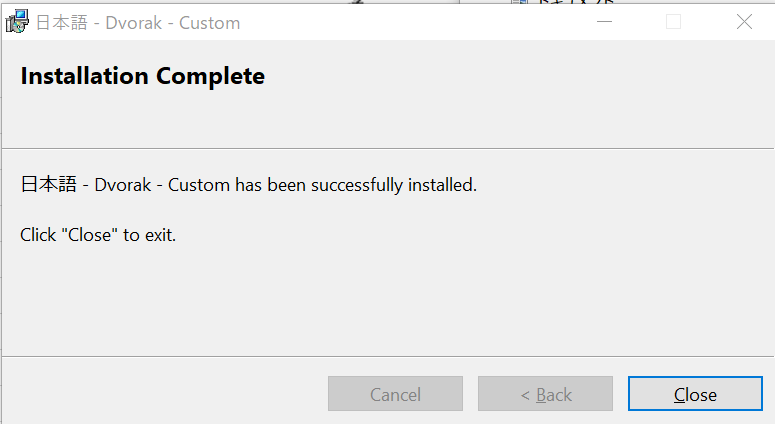
Task: Click the 日本語 characters in the body message
Action: [48, 184]
